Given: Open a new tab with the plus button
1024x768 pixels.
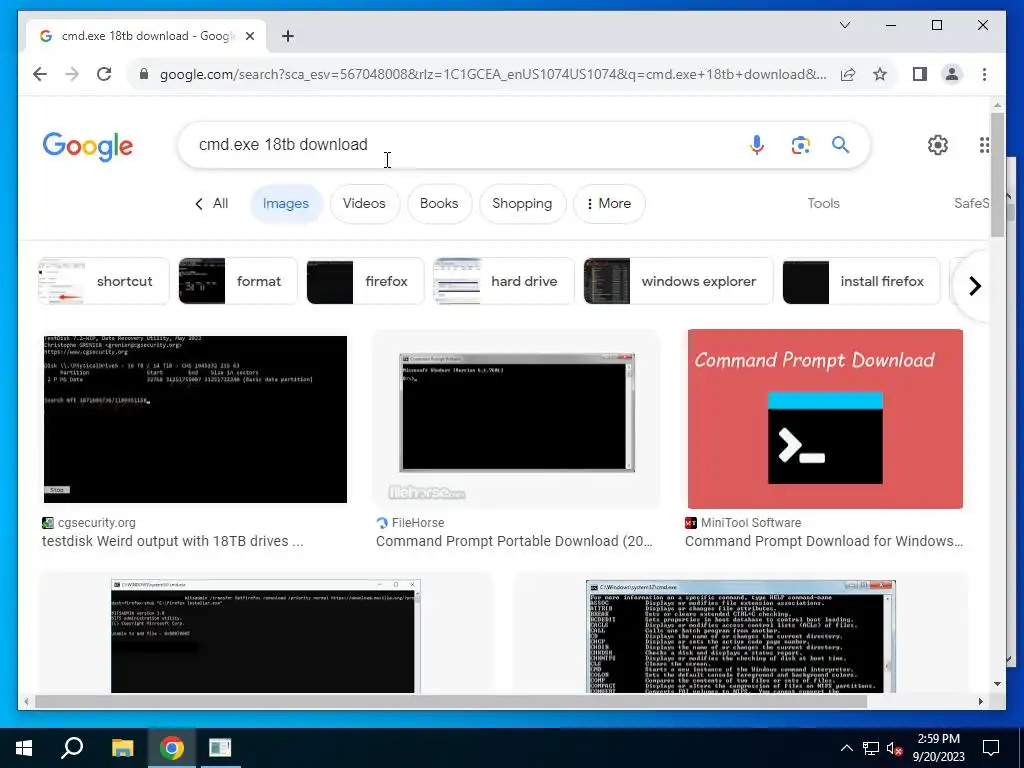Looking at the screenshot, I should coord(288,36).
